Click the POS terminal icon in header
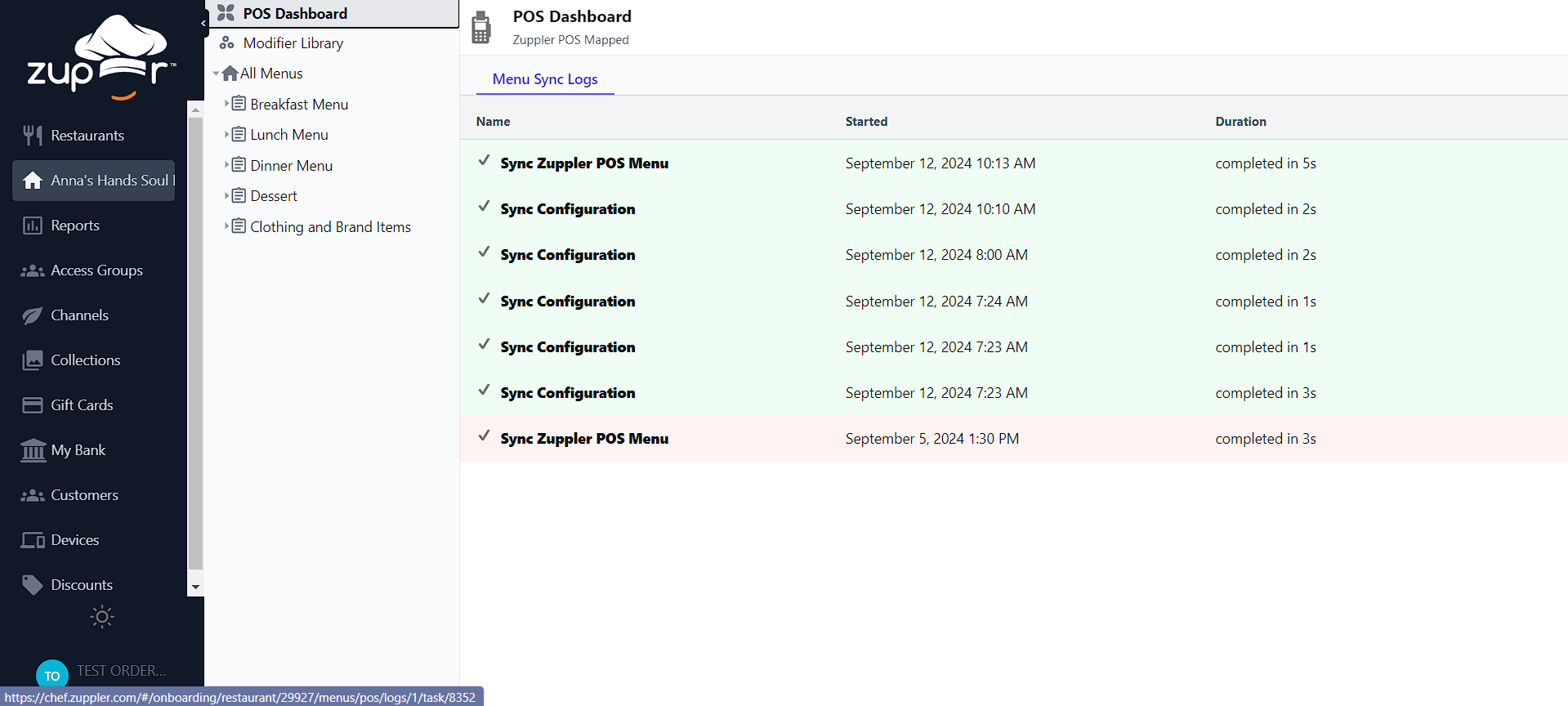1568x706 pixels. click(481, 28)
